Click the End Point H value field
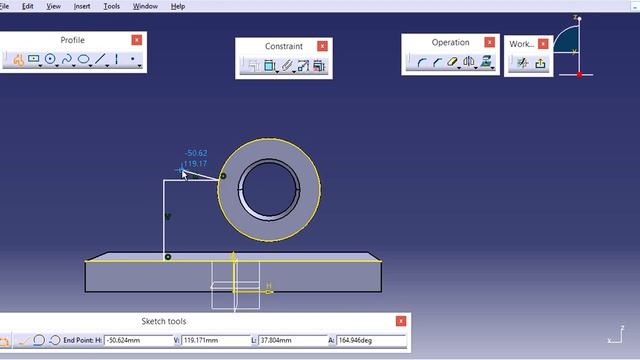The height and width of the screenshot is (360, 640). [139, 340]
